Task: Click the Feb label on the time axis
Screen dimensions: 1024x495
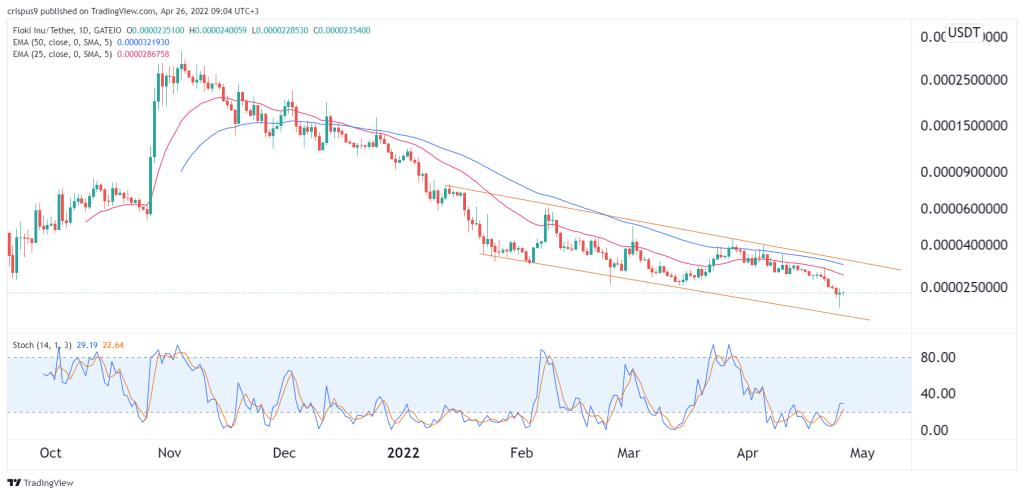Action: point(522,452)
